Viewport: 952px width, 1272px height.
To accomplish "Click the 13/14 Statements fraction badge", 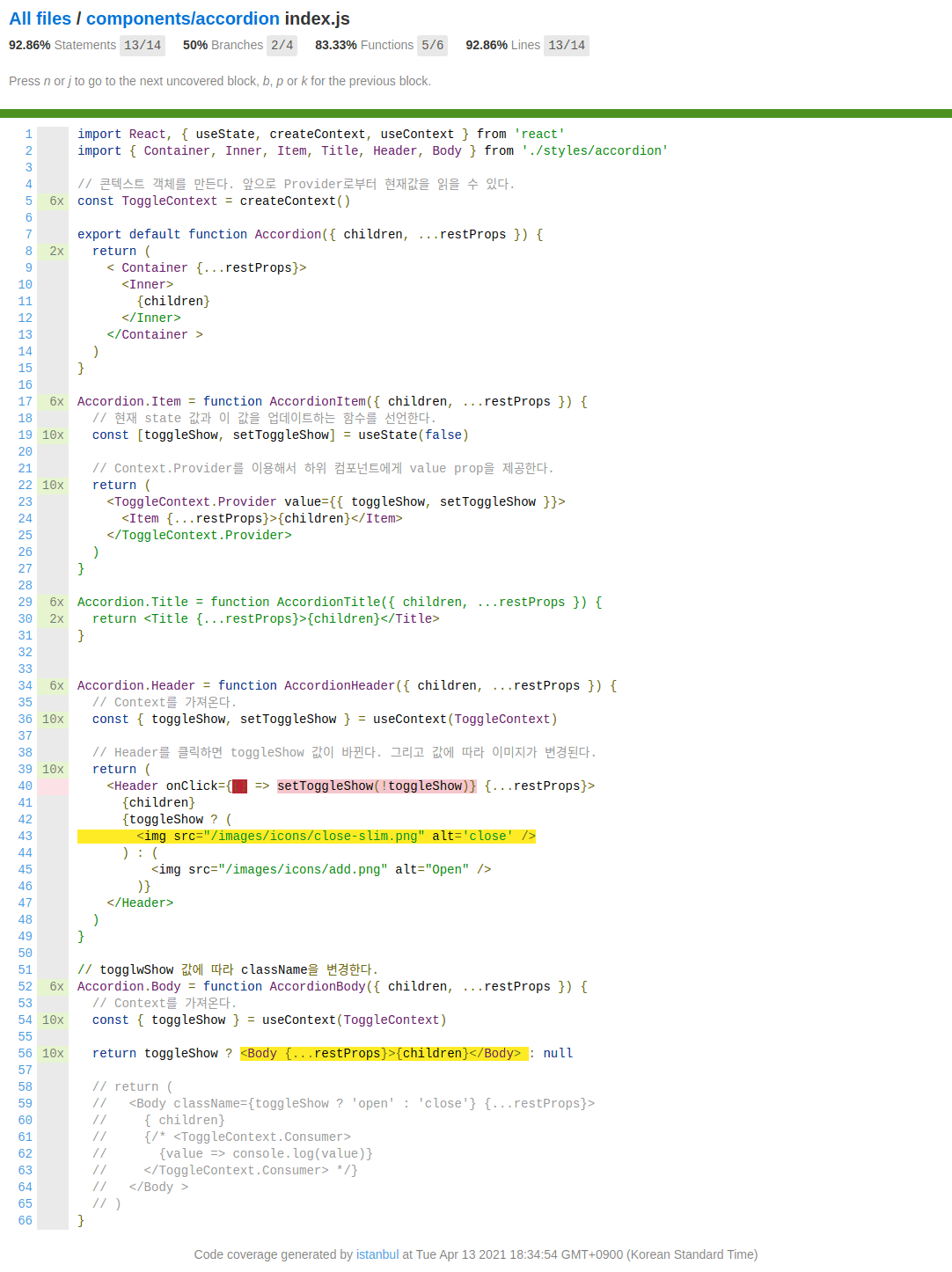I will point(143,45).
